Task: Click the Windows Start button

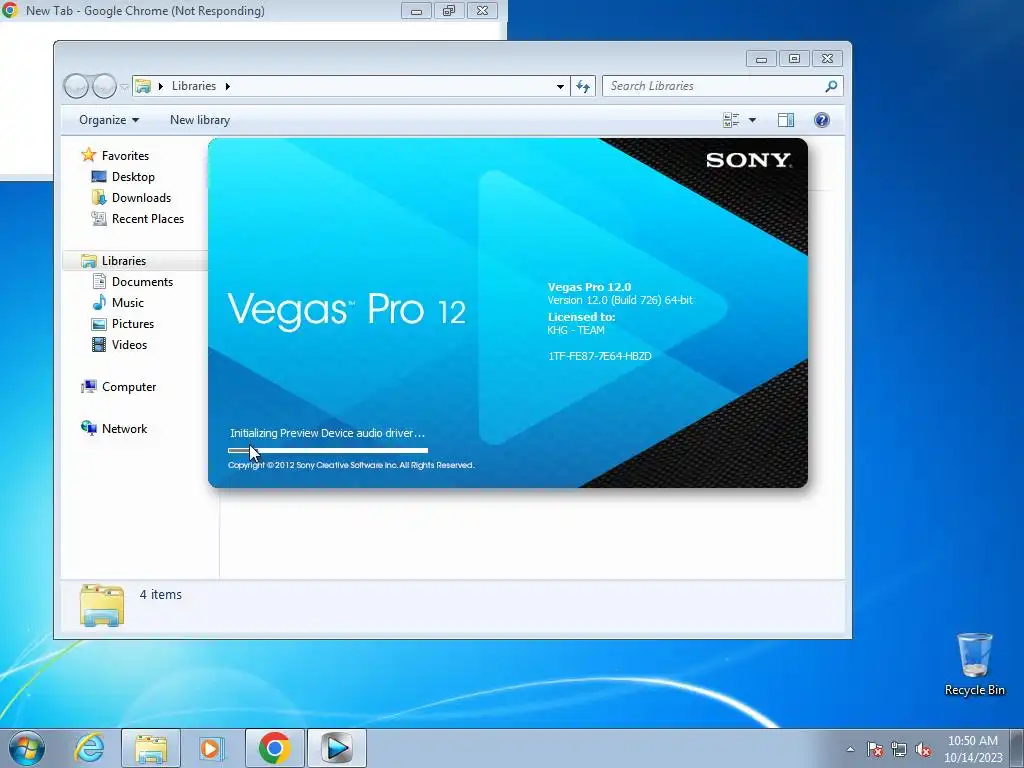Action: pyautogui.click(x=27, y=748)
